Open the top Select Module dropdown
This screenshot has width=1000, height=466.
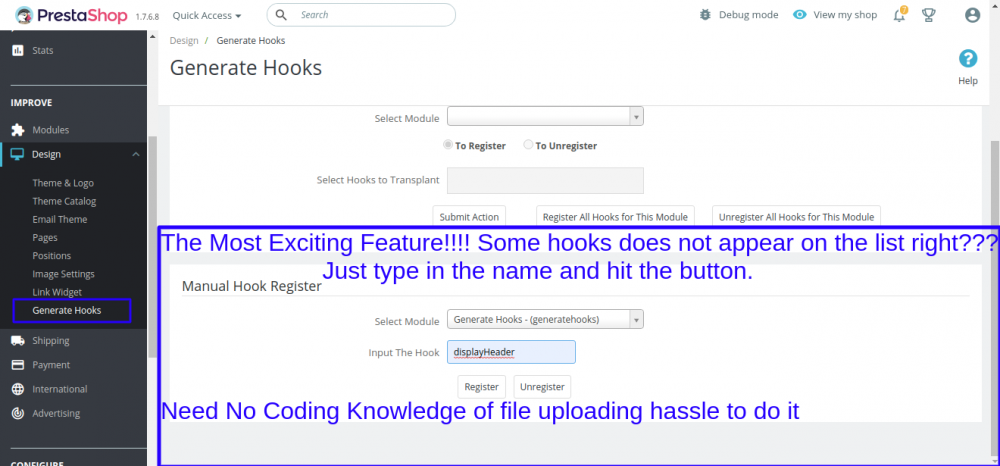click(545, 117)
